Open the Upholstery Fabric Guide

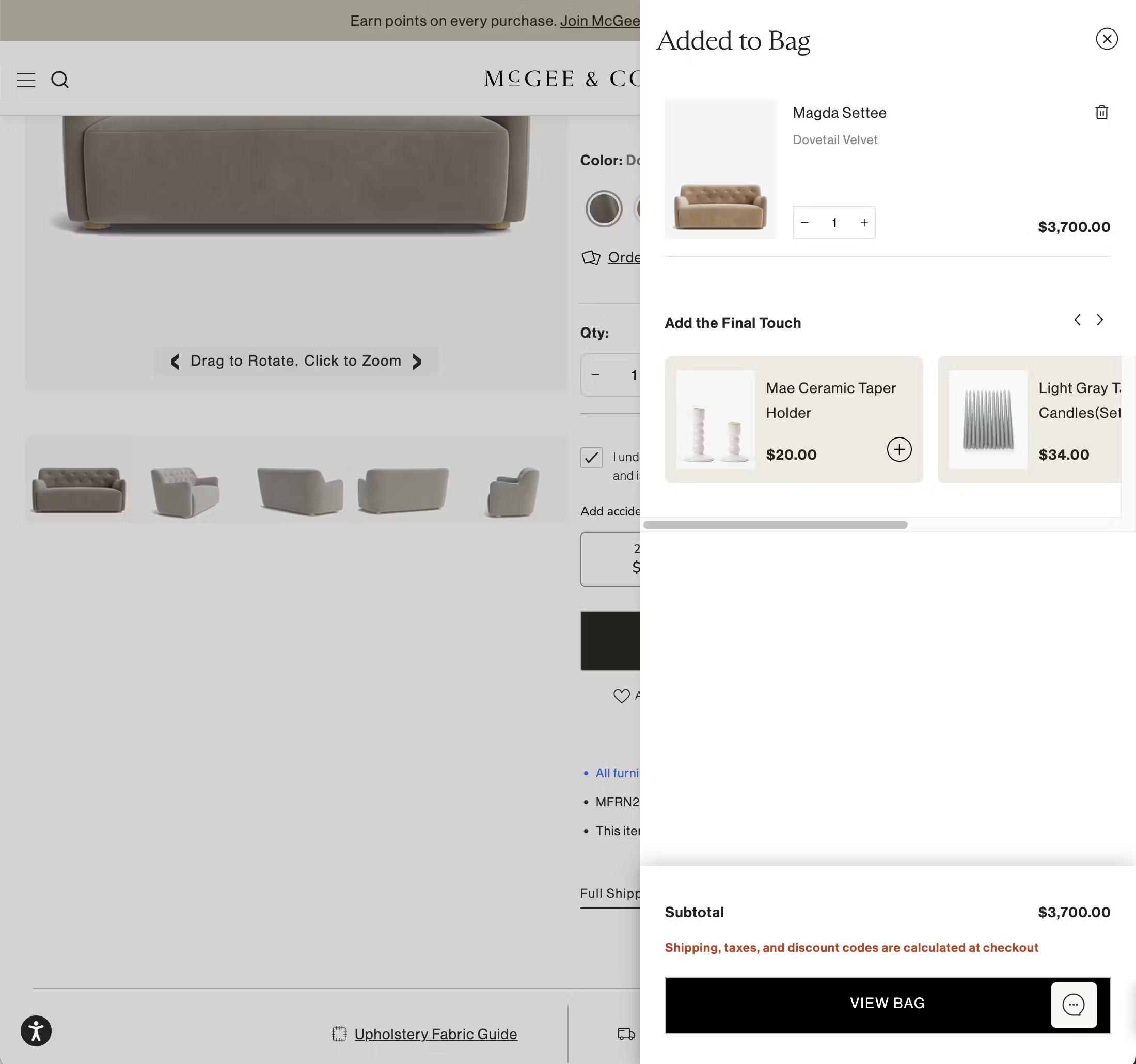pyautogui.click(x=435, y=1034)
